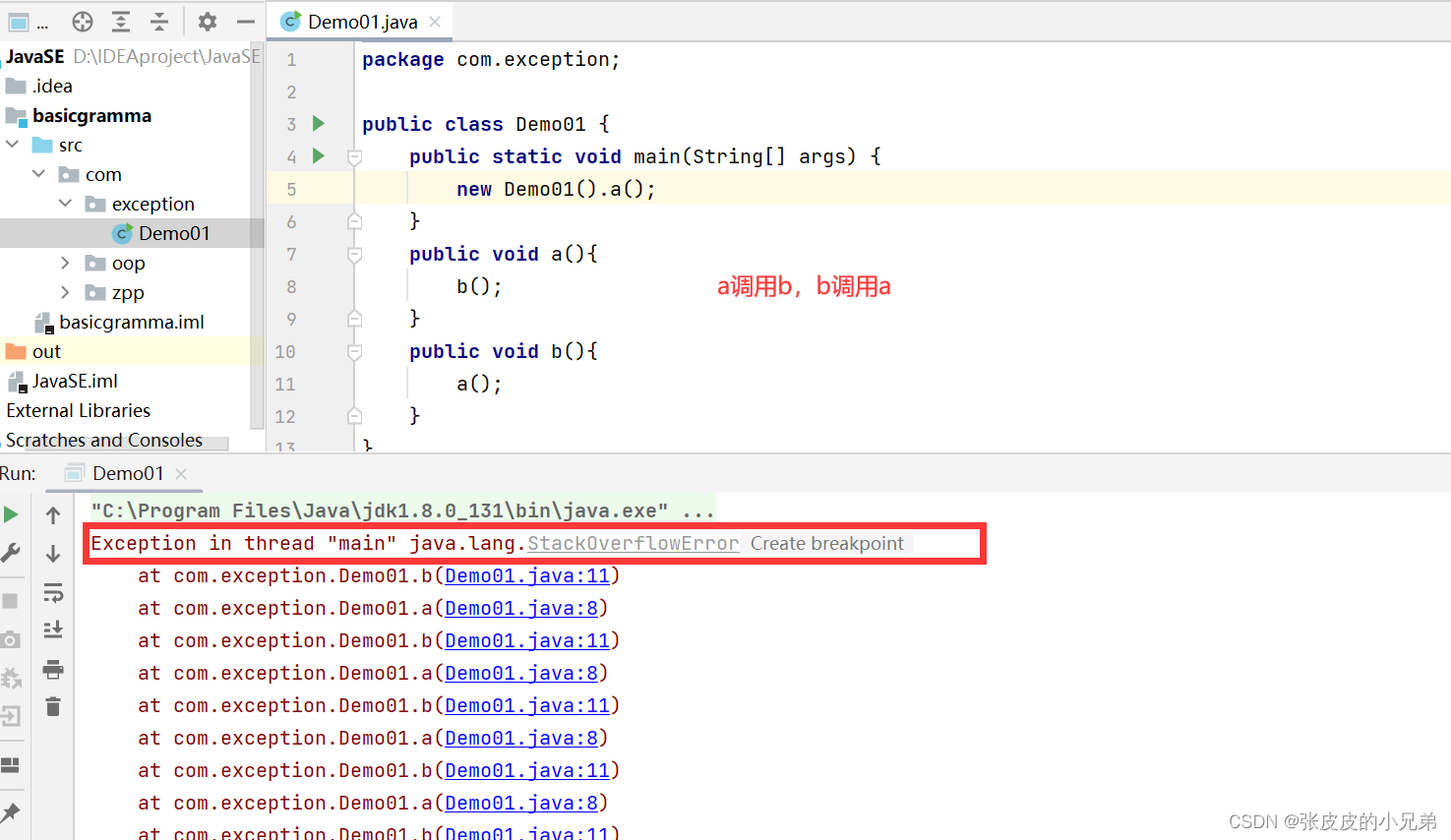Open project panel settings gear
Screen dimensions: 1451x840
207,21
